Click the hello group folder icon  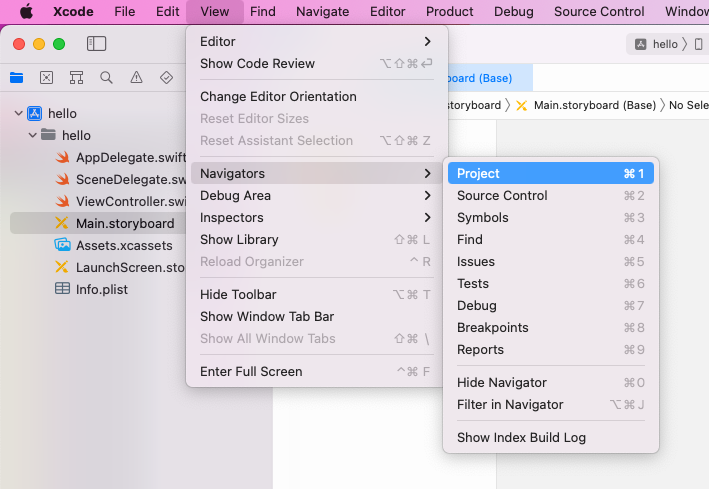coord(48,135)
